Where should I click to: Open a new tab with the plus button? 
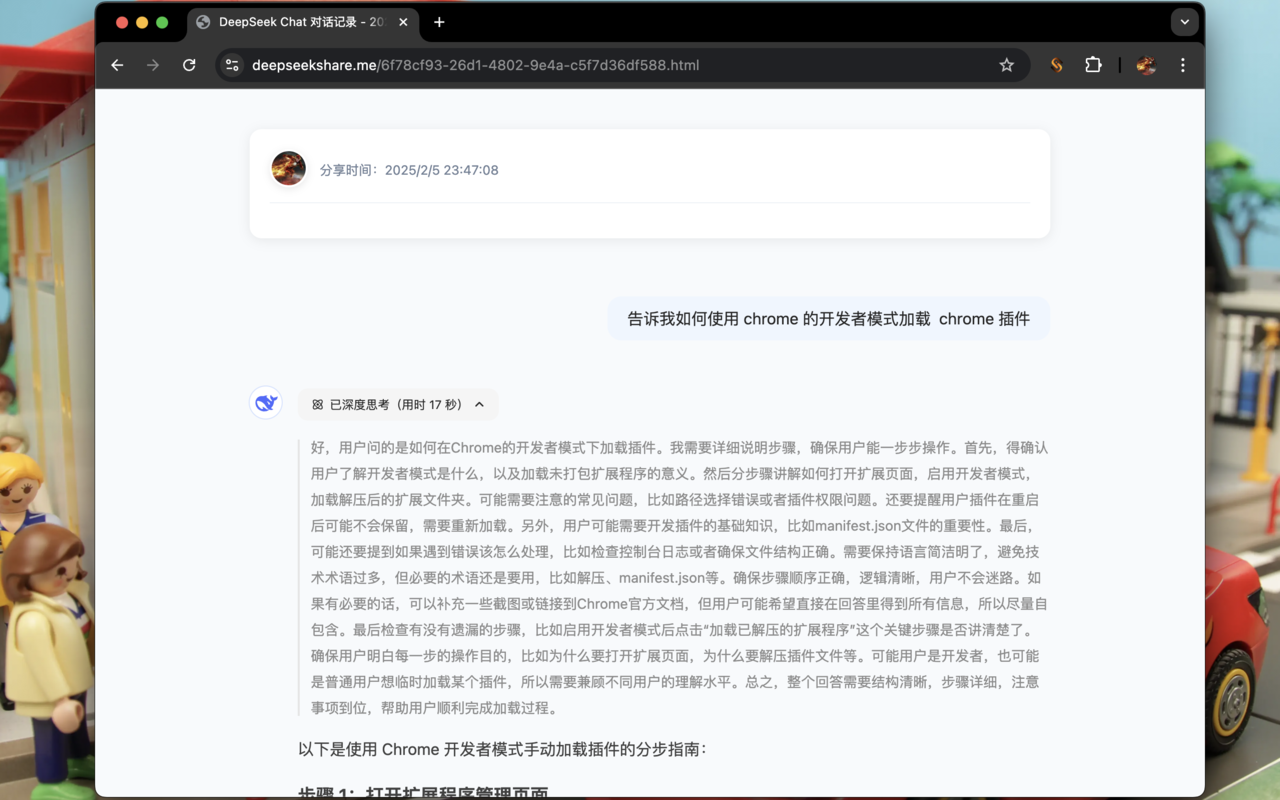coord(438,22)
